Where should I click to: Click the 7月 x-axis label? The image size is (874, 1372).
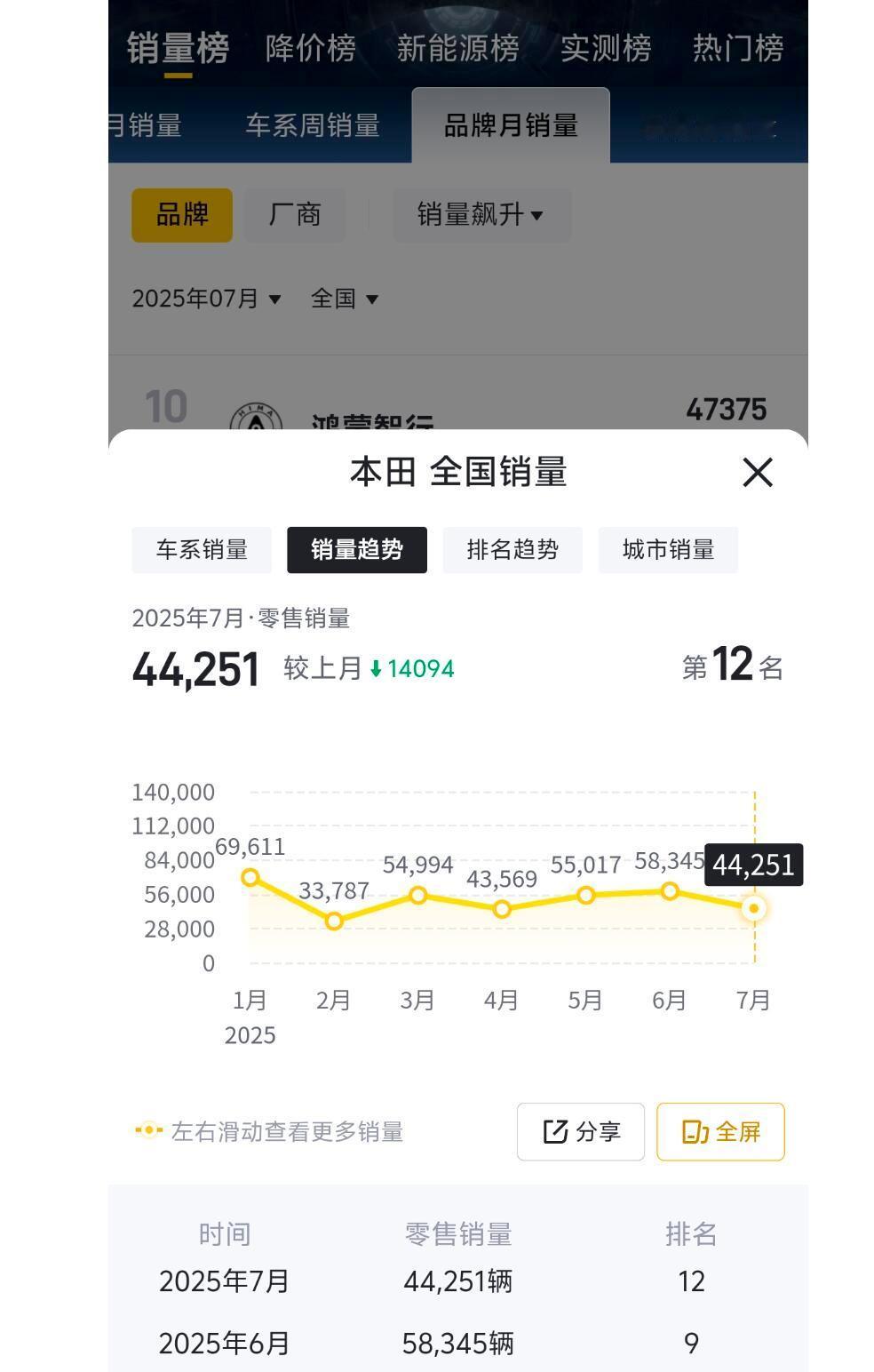click(x=754, y=1001)
